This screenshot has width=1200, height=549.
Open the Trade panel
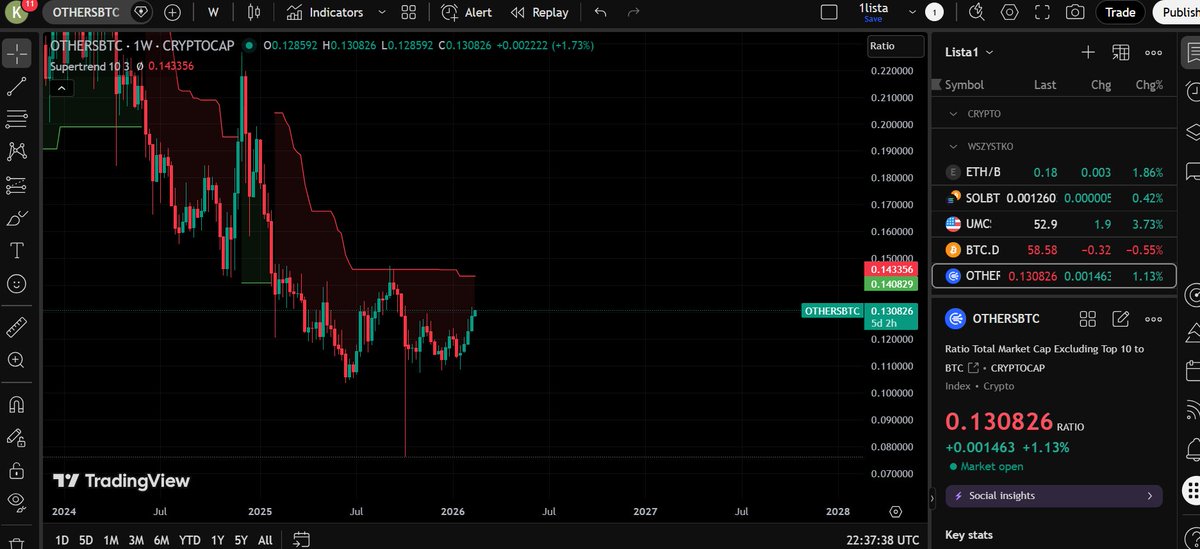coord(1120,12)
